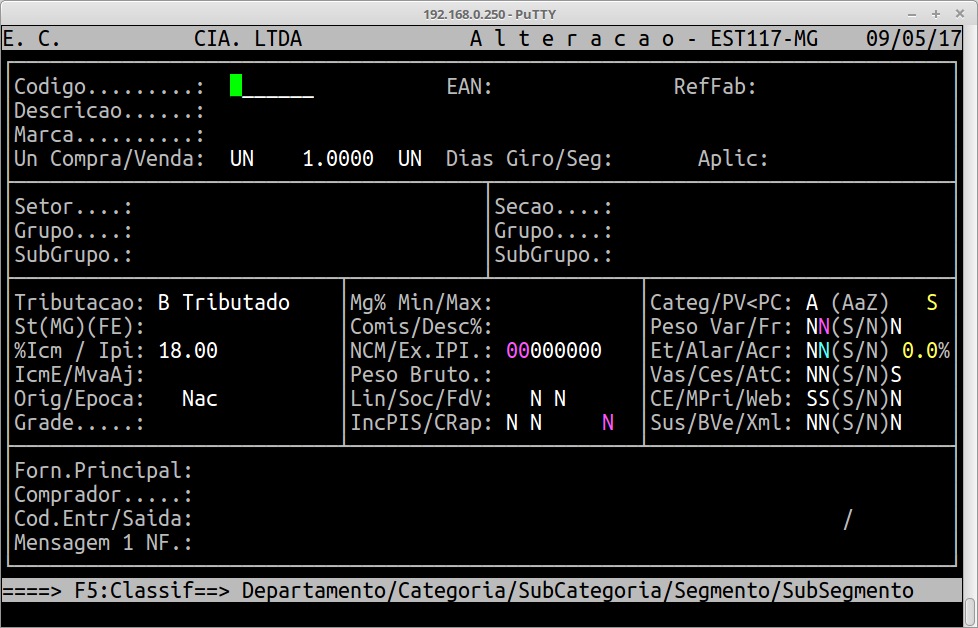
Task: Minimize the PuTTY terminal window
Action: click(x=910, y=13)
